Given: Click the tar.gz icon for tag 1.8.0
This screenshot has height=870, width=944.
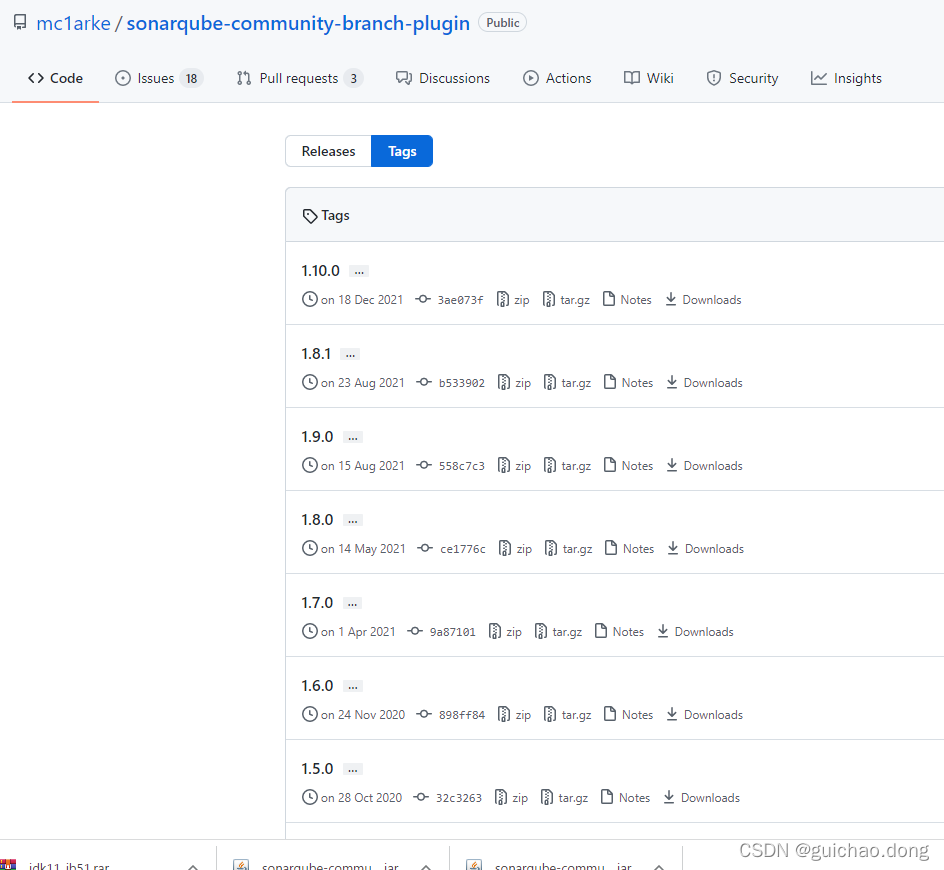Looking at the screenshot, I should coord(551,548).
